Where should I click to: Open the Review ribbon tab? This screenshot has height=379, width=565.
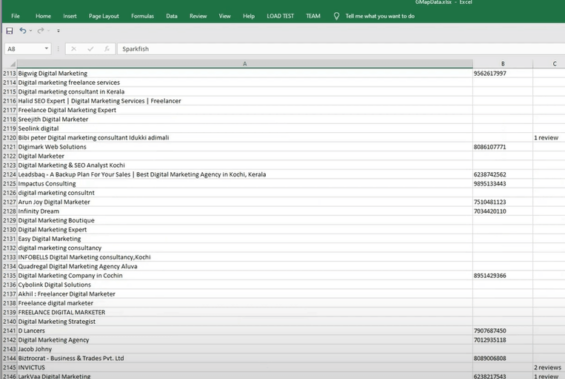(198, 16)
